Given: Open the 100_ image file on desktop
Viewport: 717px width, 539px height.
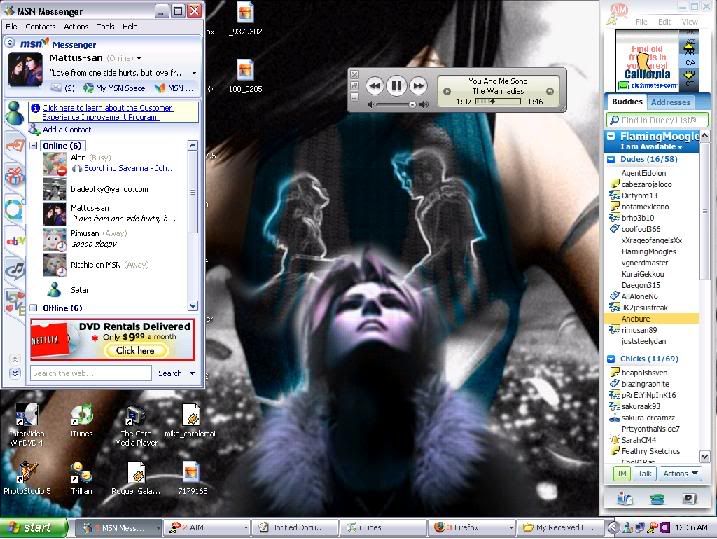Looking at the screenshot, I should tap(245, 76).
